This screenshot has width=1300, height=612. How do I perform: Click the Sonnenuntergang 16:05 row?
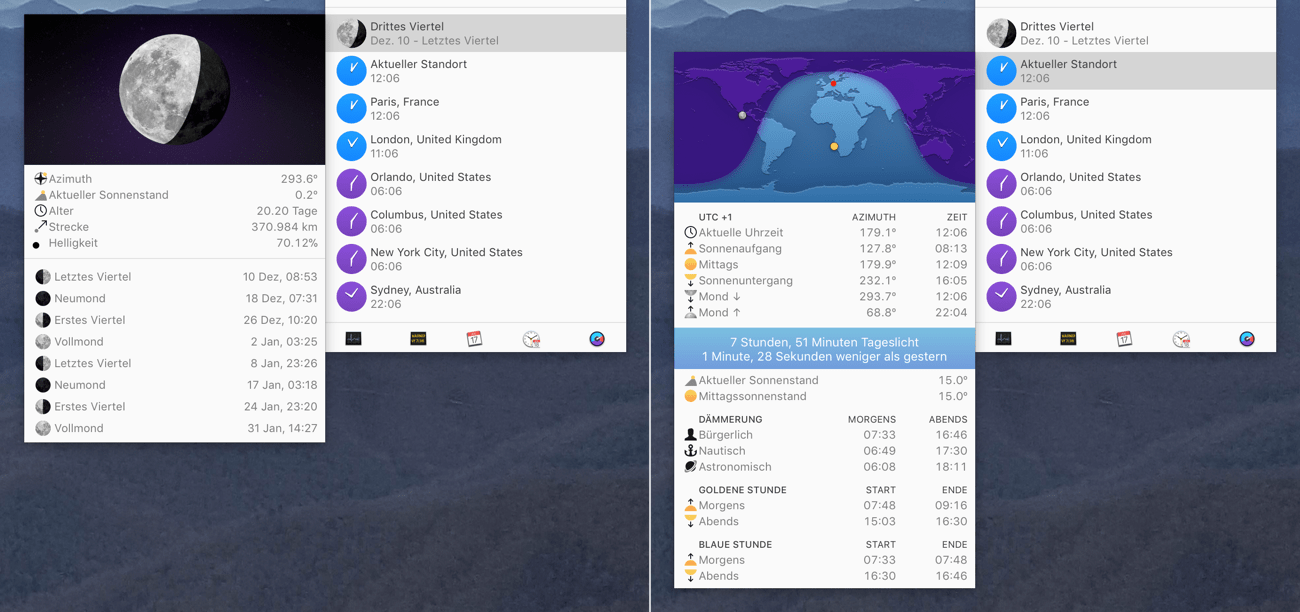(x=824, y=281)
